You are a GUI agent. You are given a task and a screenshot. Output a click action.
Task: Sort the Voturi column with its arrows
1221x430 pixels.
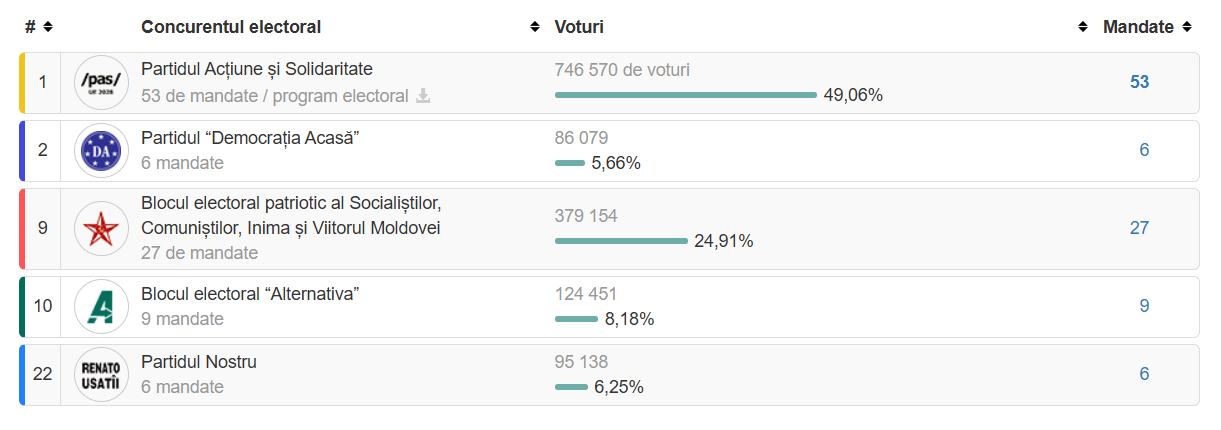(x=1082, y=27)
